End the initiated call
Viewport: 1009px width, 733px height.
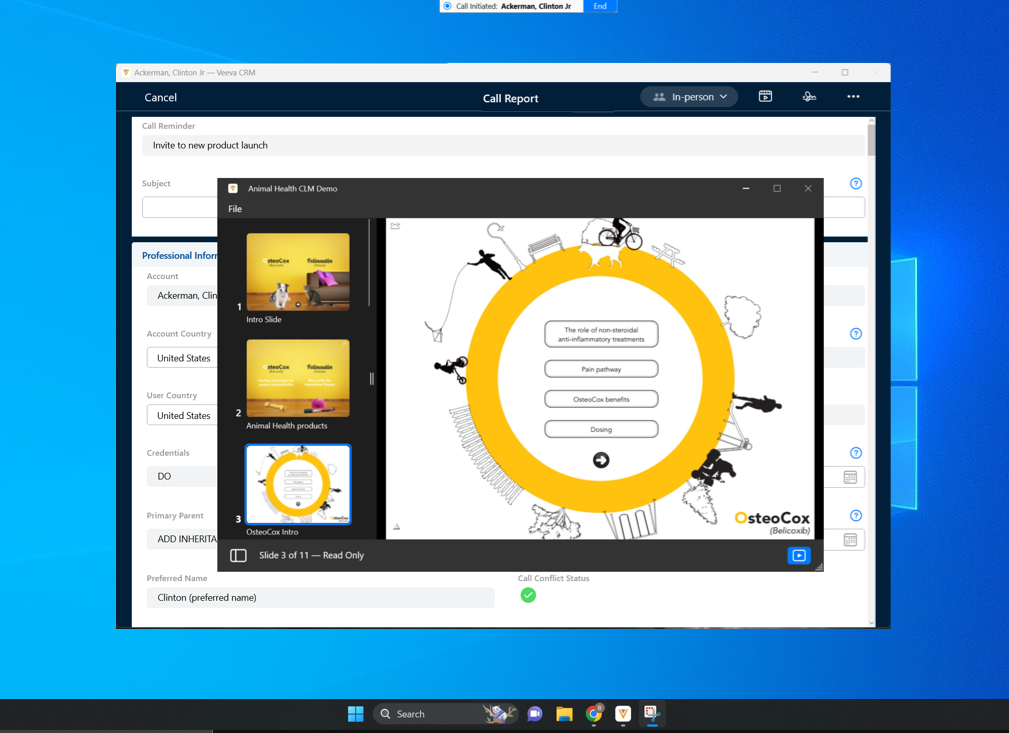click(x=600, y=6)
